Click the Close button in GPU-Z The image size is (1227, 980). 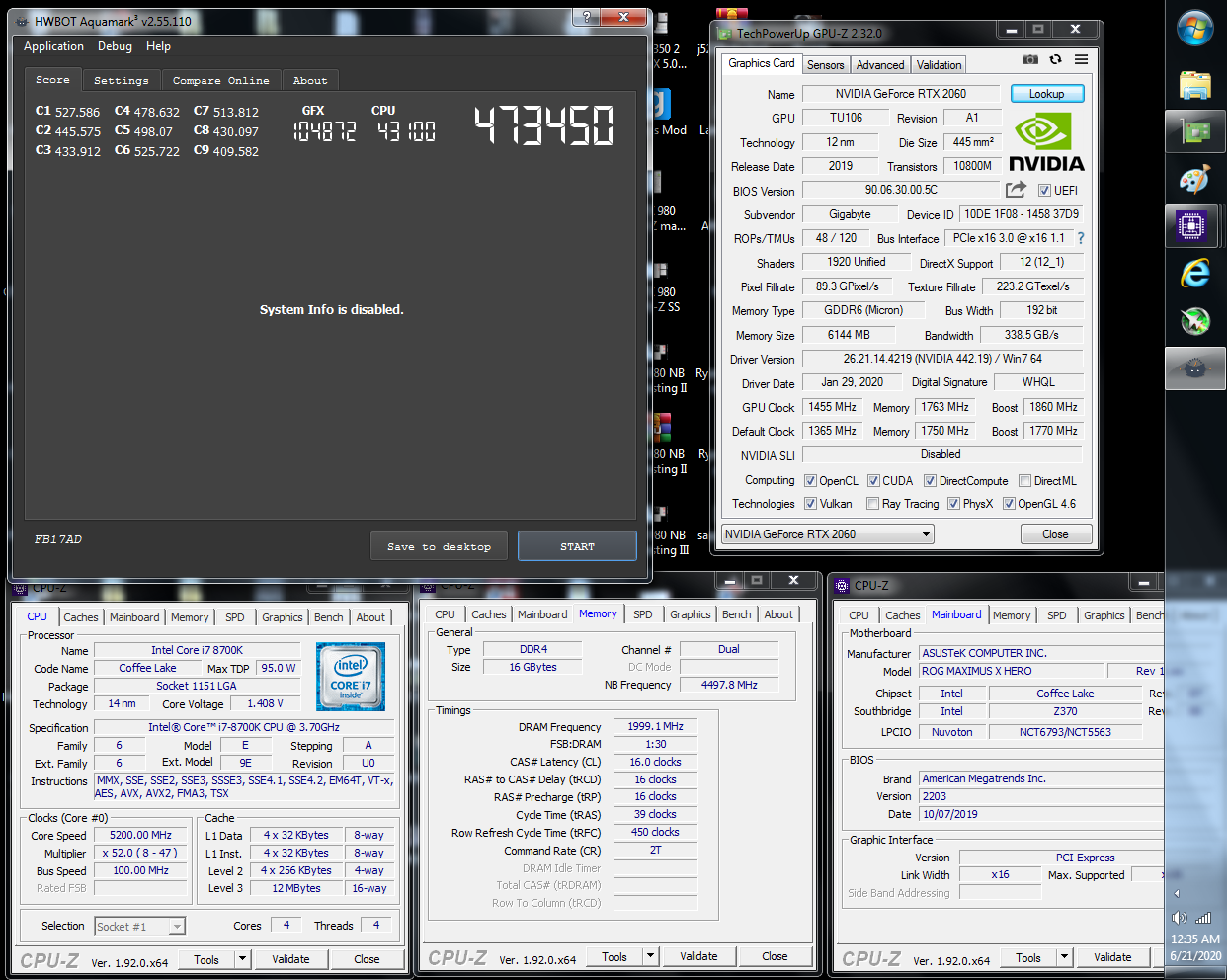coord(1055,534)
